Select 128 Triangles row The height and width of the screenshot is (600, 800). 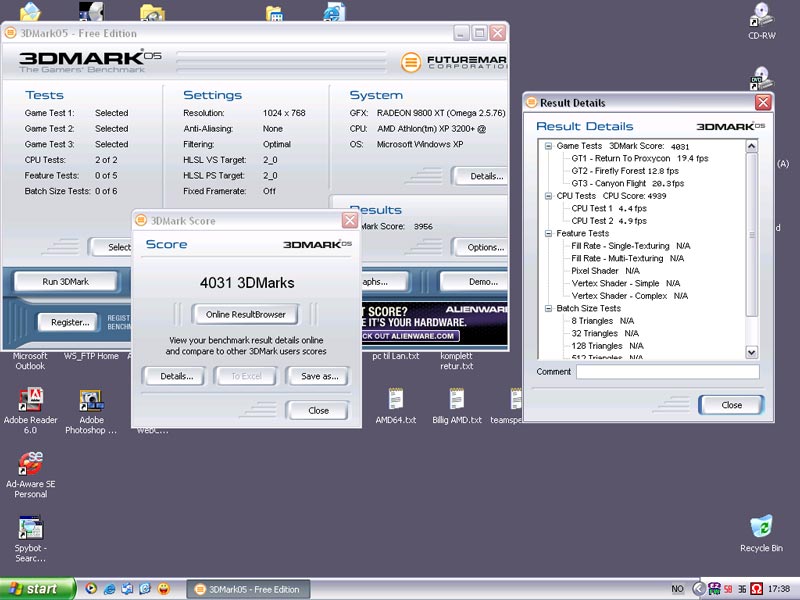point(608,346)
